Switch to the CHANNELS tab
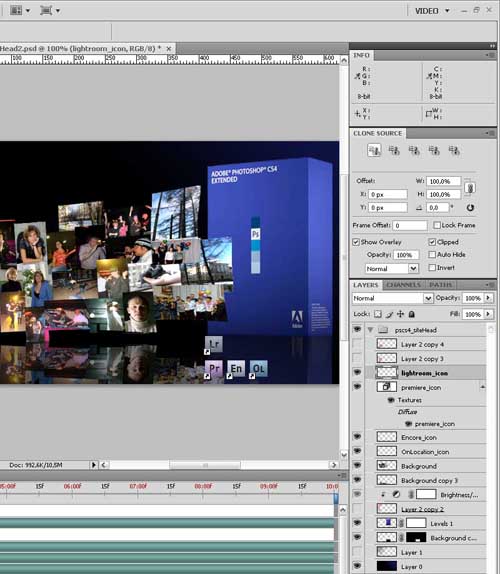This screenshot has height=574, width=500. point(403,285)
